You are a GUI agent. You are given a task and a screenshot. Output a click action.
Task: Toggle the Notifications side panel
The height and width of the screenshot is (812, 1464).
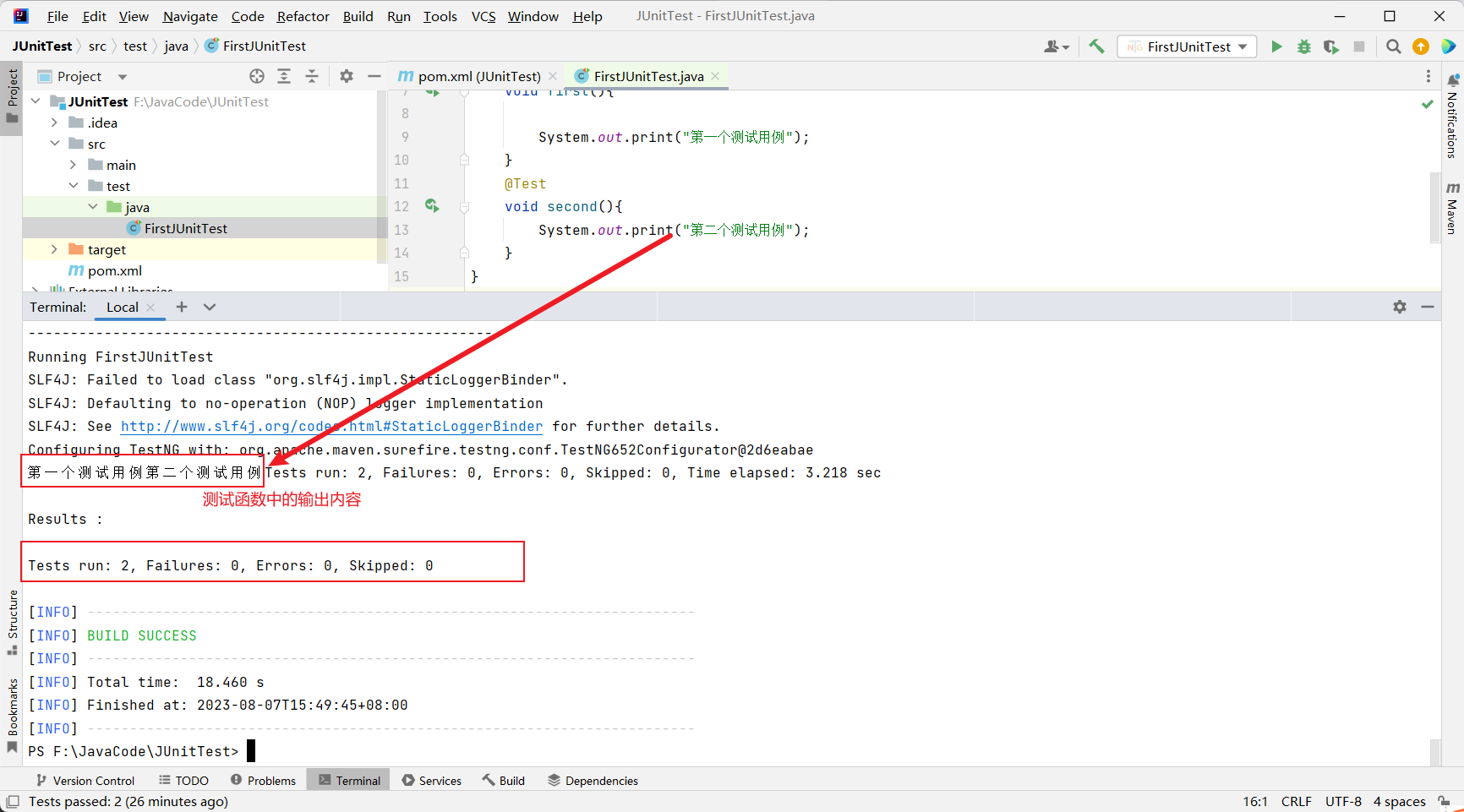pos(1452,118)
